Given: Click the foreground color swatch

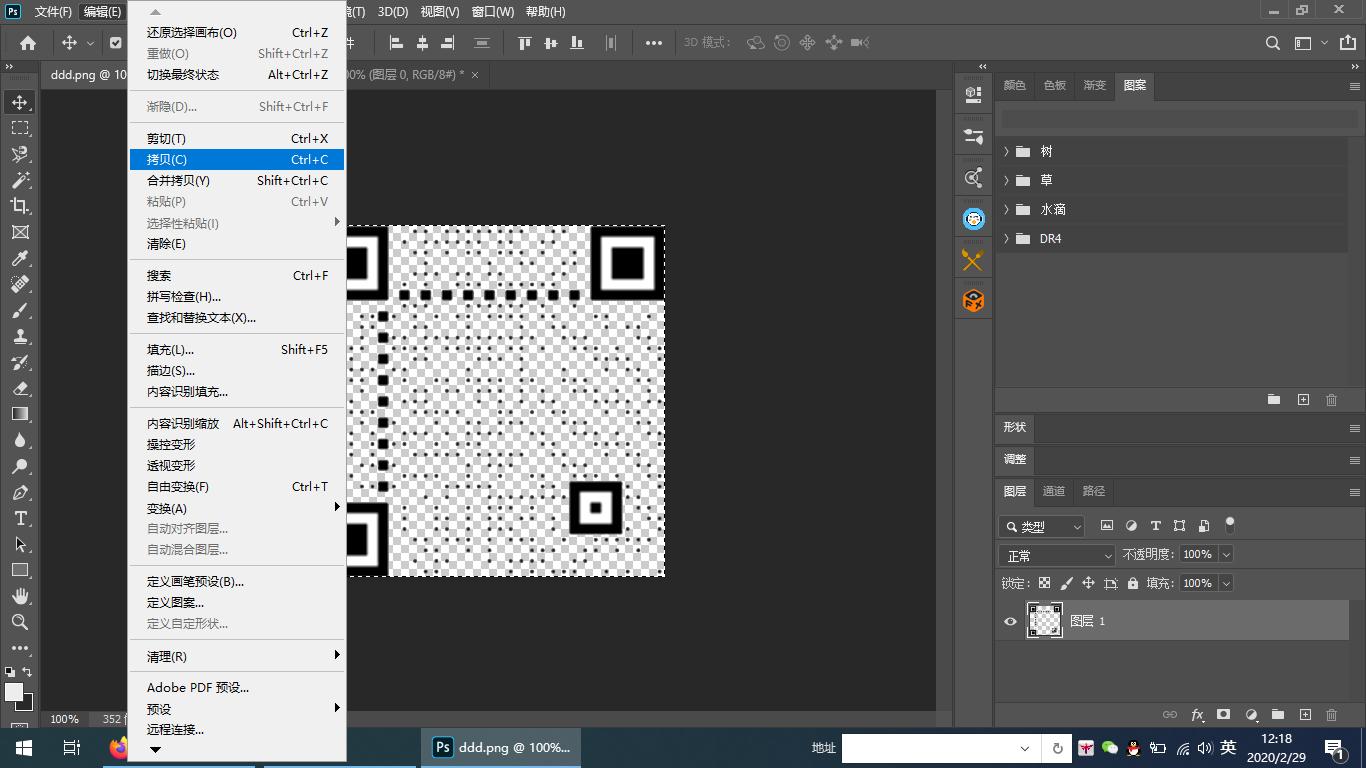Looking at the screenshot, I should (x=14, y=692).
